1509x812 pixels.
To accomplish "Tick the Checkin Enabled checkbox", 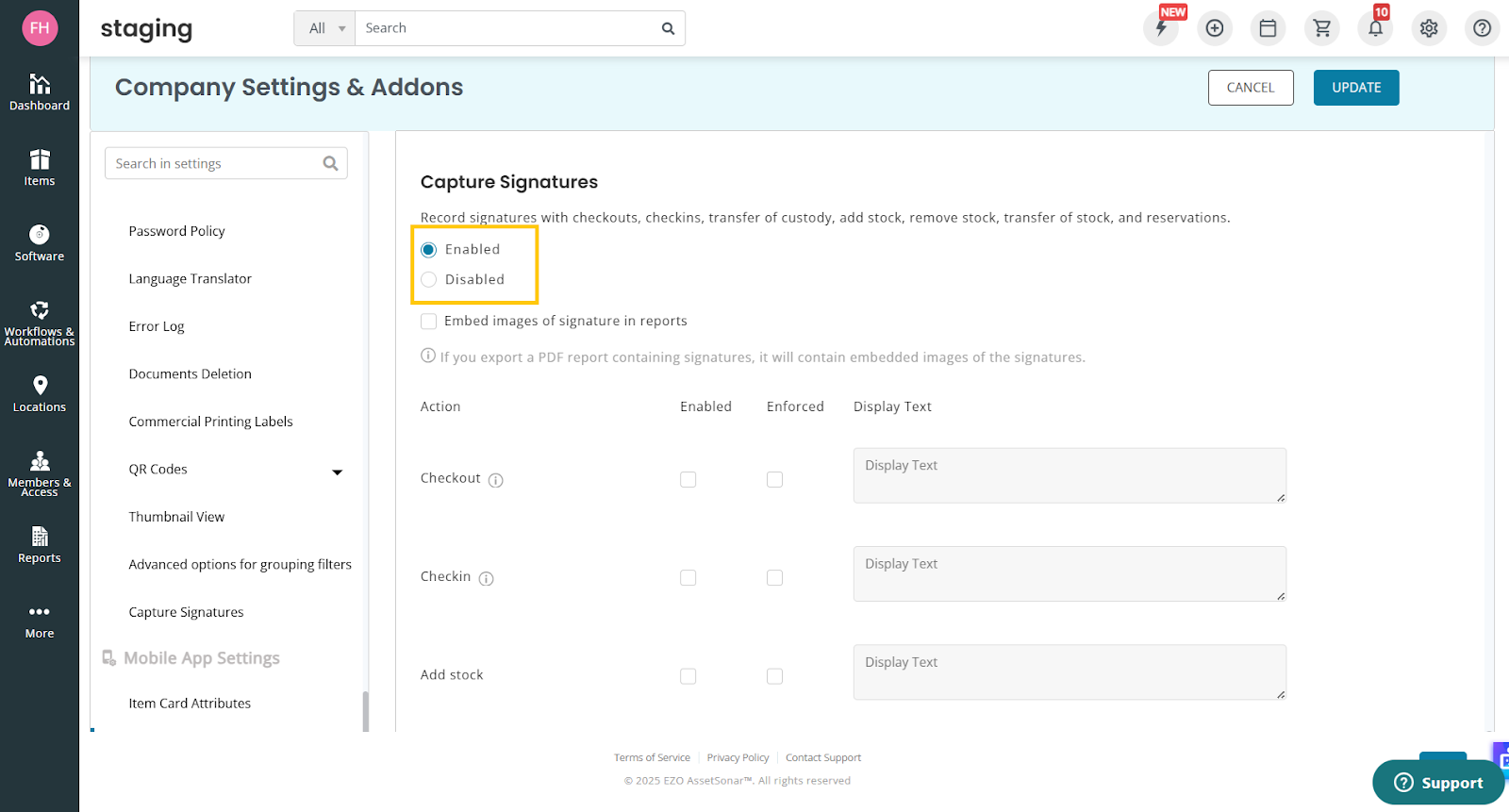I will pyautogui.click(x=688, y=577).
